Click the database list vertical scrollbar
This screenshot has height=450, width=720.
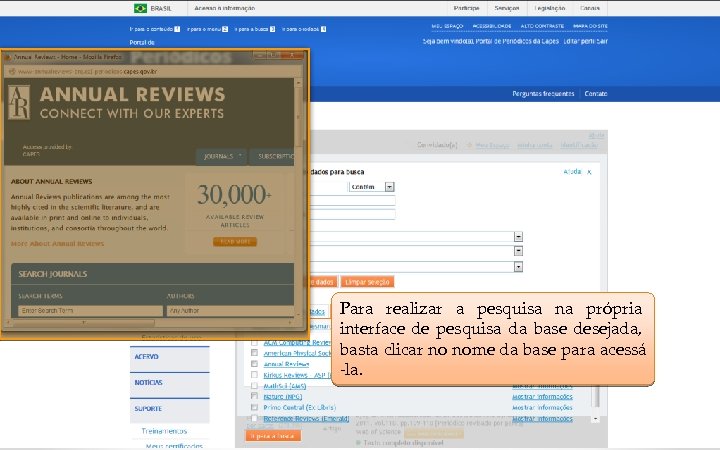click(596, 397)
